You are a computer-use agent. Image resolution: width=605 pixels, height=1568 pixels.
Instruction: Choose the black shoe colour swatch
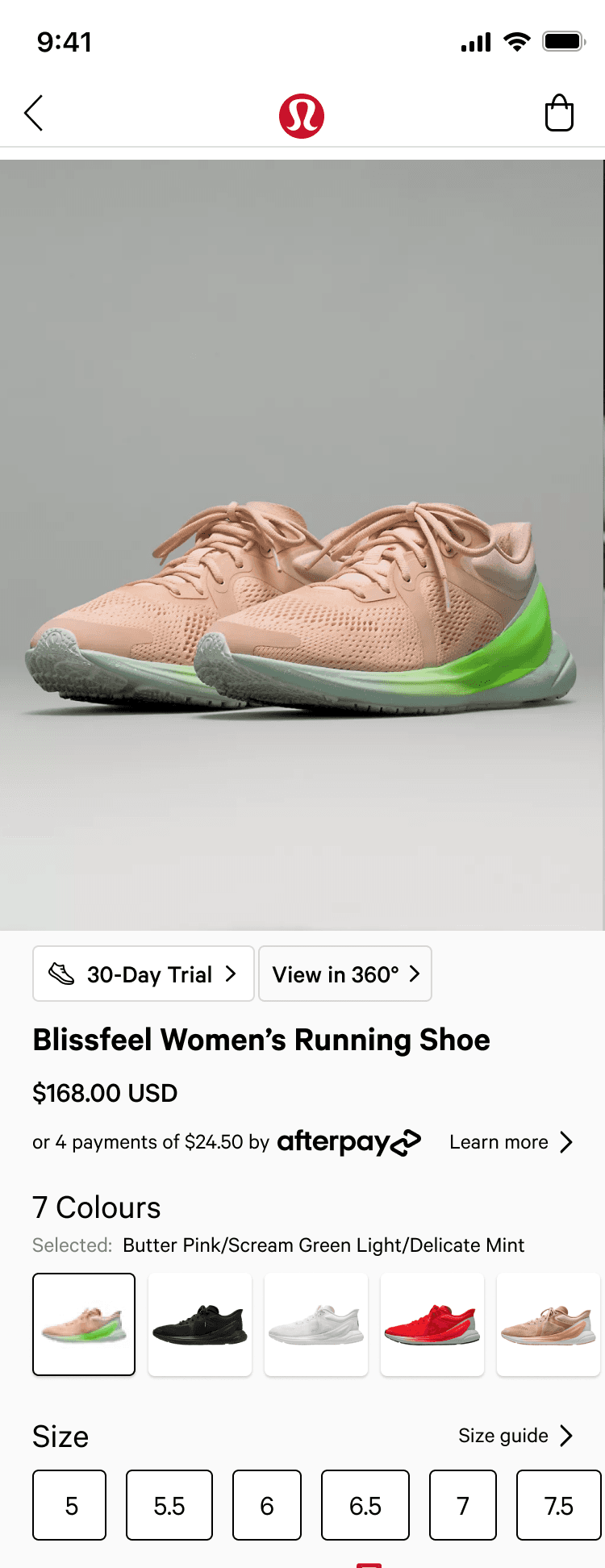pyautogui.click(x=200, y=1324)
